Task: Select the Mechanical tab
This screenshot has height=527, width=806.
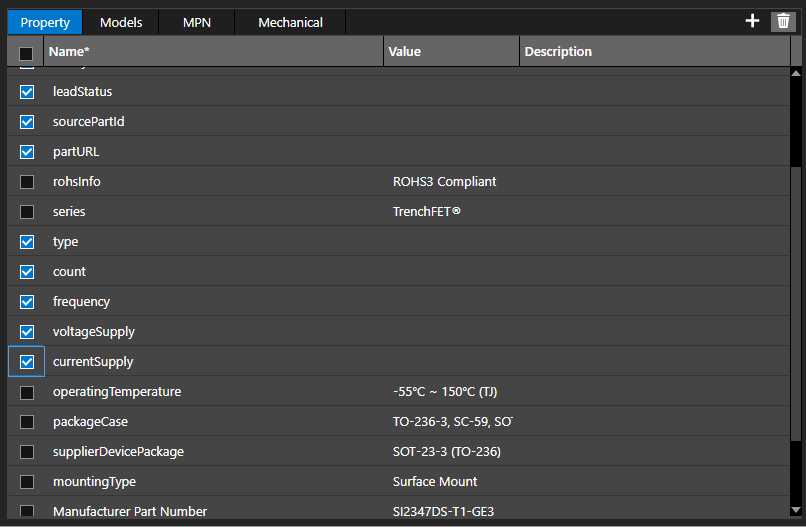Action: (290, 22)
